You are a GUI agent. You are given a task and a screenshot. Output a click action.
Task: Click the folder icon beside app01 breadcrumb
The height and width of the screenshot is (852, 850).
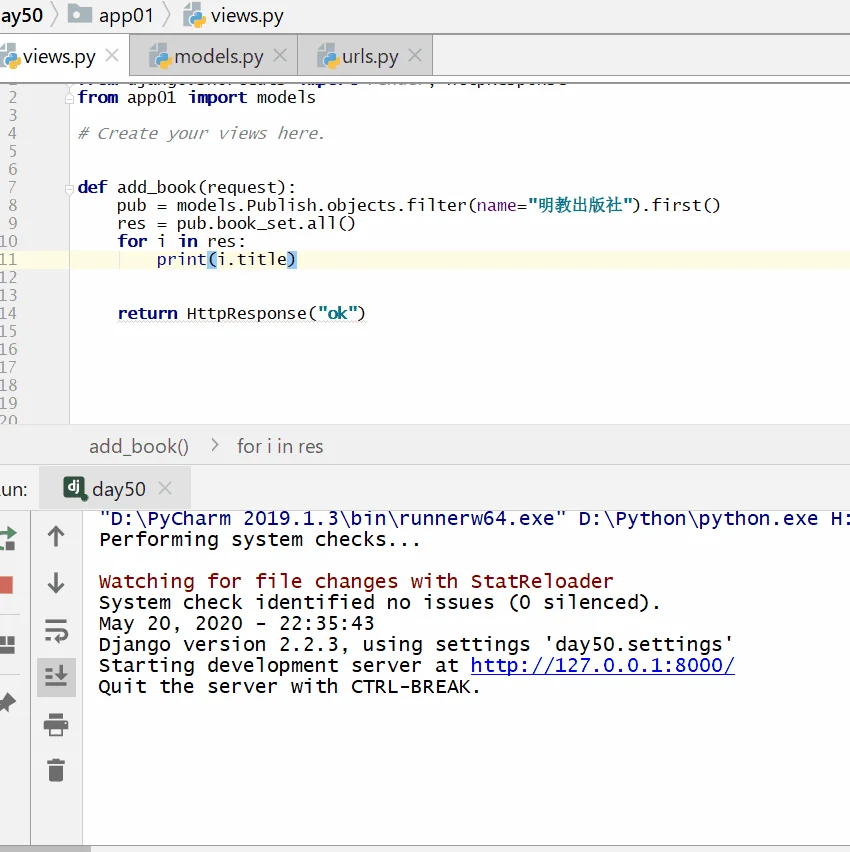click(x=80, y=14)
